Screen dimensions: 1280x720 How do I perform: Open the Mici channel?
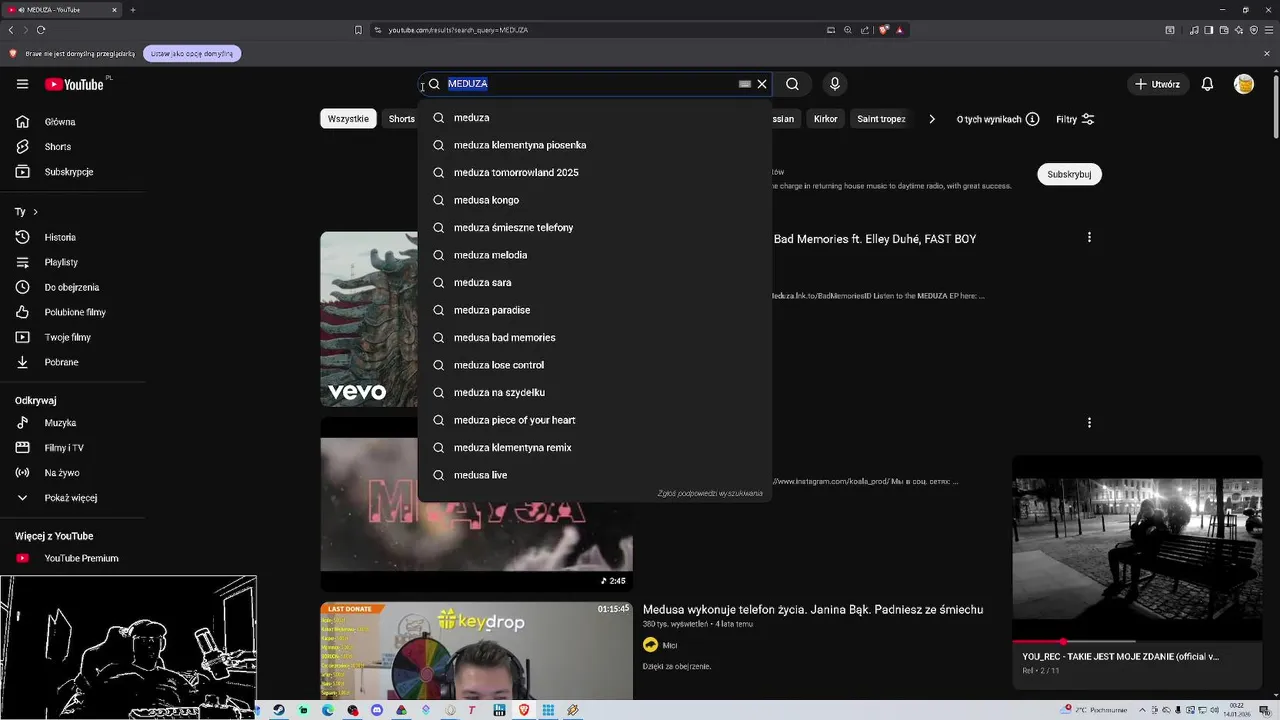click(670, 645)
